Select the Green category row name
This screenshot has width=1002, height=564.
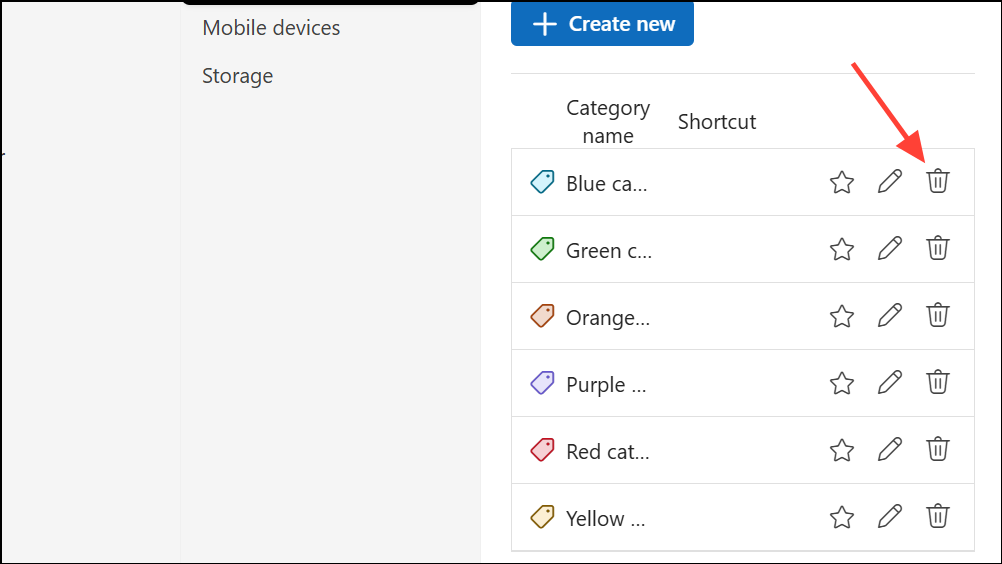tap(608, 250)
